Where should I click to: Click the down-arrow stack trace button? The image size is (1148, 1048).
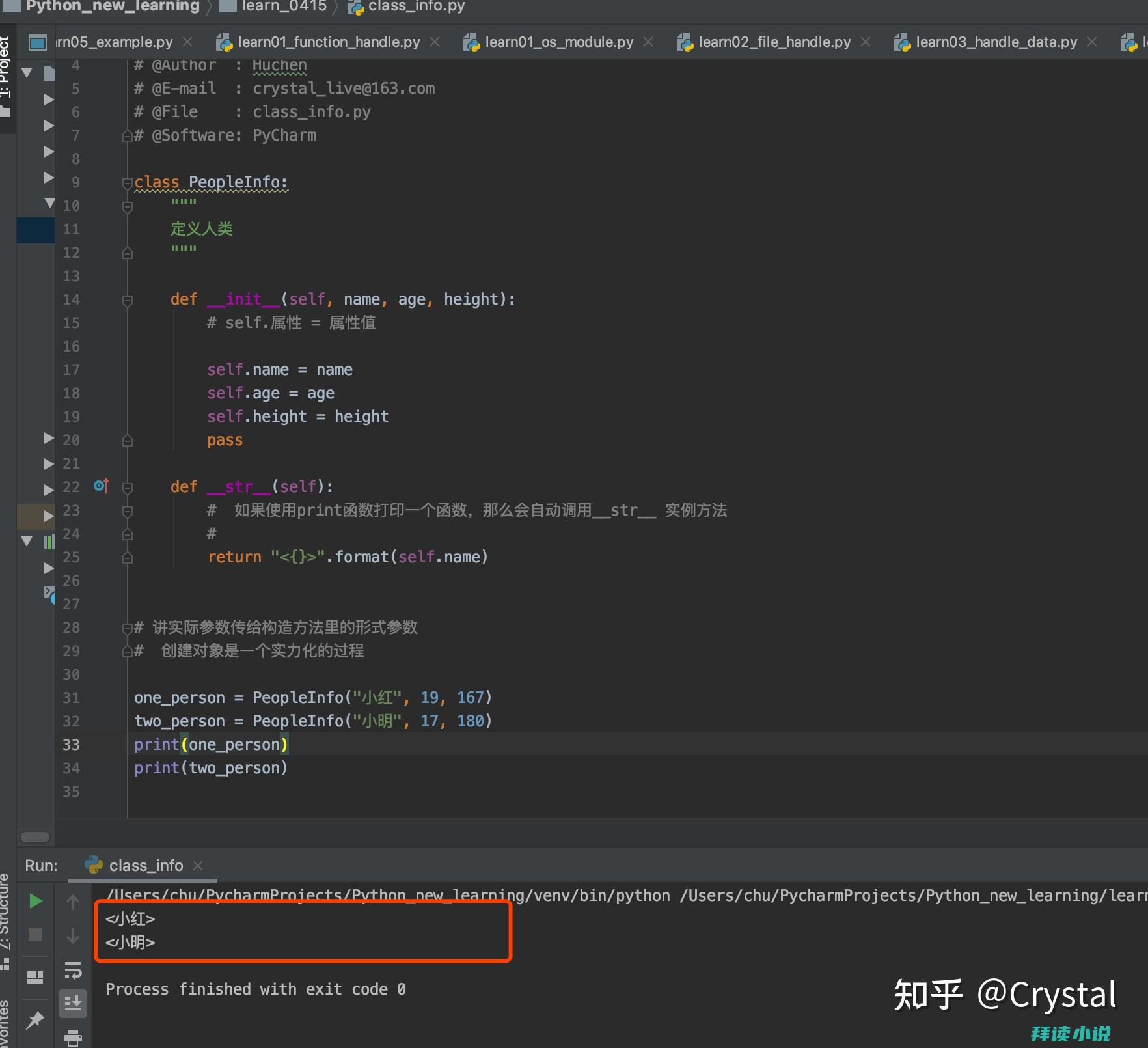[x=73, y=936]
